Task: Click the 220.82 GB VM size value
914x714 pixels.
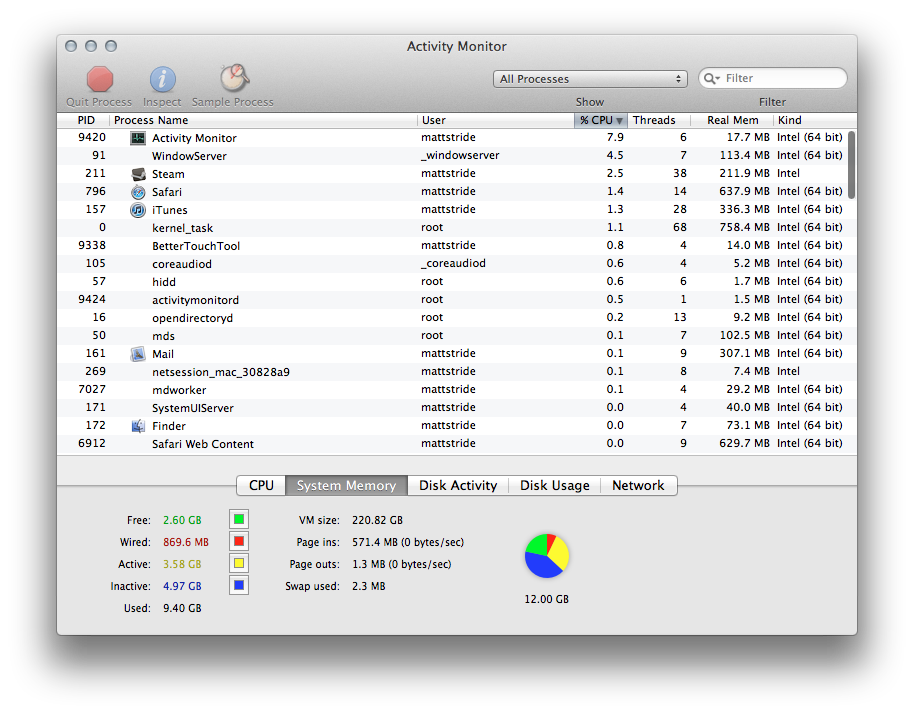Action: point(377,520)
